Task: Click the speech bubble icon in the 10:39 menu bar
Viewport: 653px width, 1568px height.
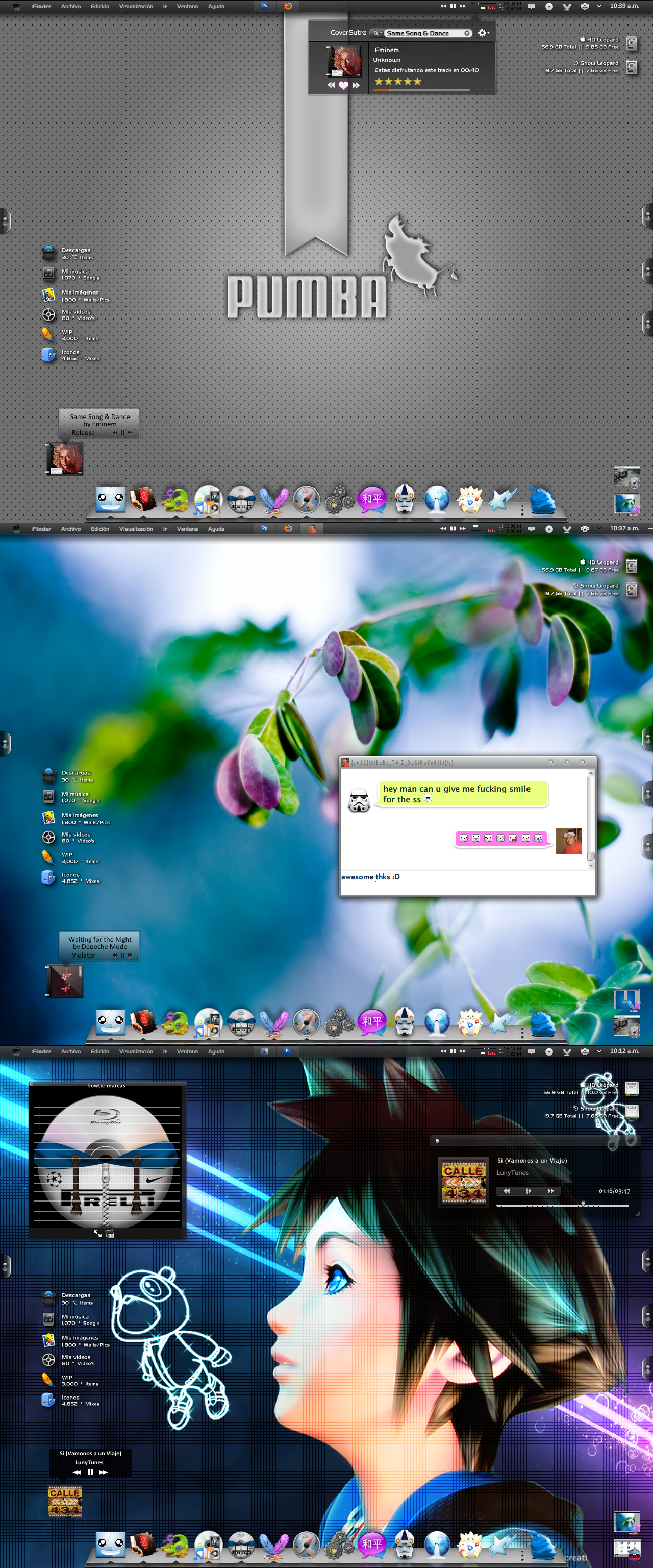Action: click(x=531, y=6)
